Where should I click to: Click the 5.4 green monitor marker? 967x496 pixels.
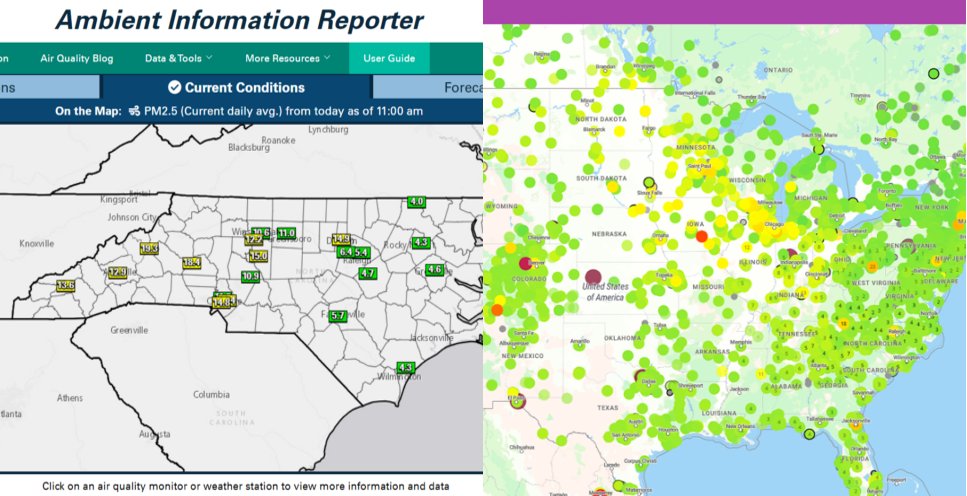click(362, 252)
